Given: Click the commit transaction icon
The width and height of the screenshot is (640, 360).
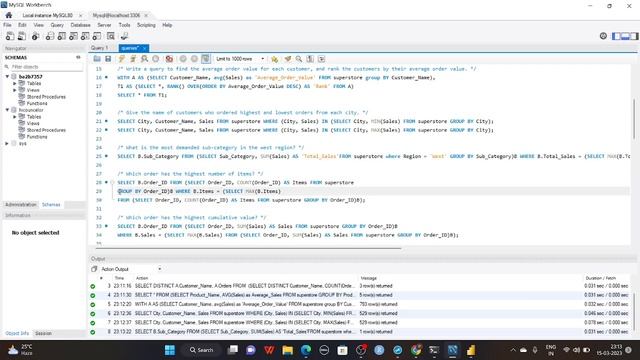Looking at the screenshot, I should pyautogui.click(x=183, y=59).
